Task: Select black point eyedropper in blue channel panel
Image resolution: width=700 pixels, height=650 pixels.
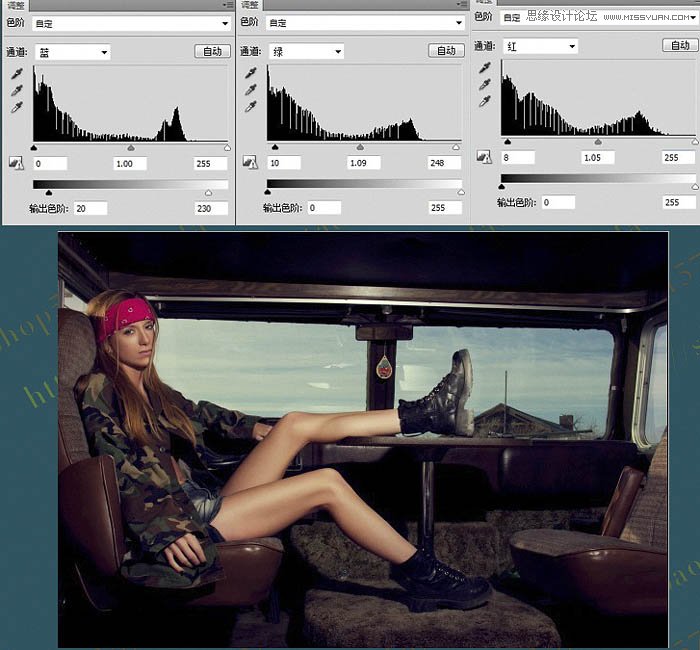Action: tap(17, 74)
